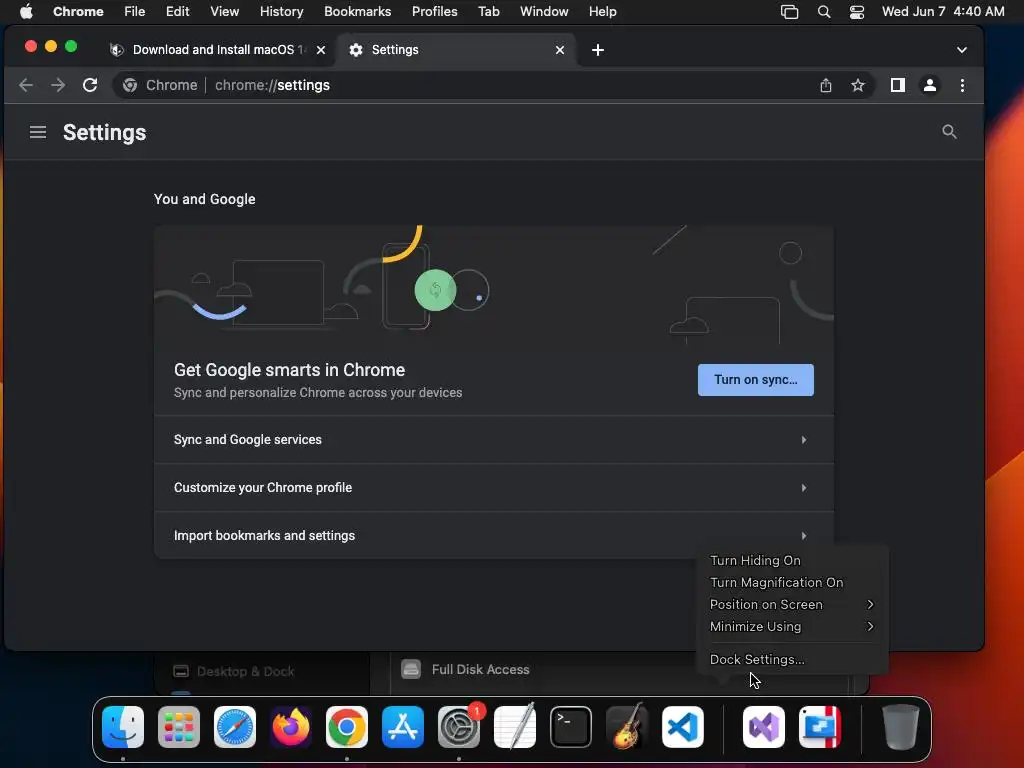Viewport: 1024px width, 768px height.
Task: Open the Bookmarks menu
Action: point(357,11)
